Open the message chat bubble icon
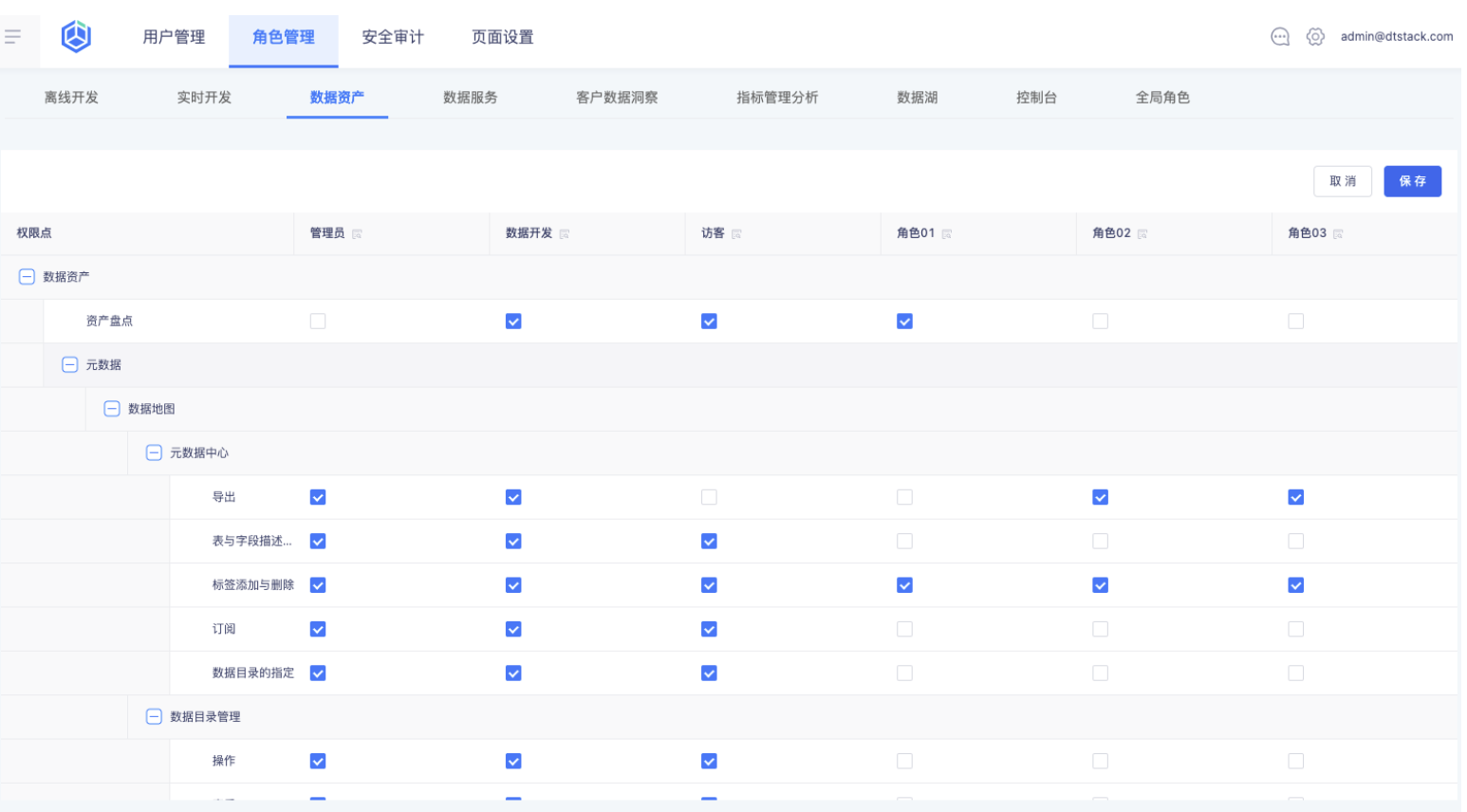Image resolution: width=1467 pixels, height=812 pixels. click(x=1280, y=37)
